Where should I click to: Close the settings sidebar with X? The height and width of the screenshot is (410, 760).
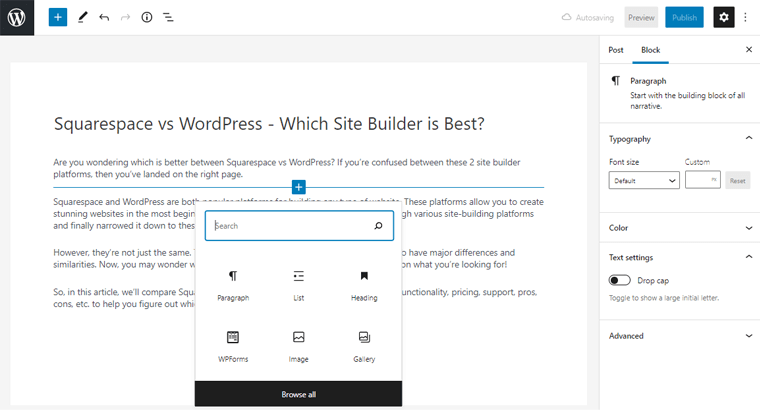point(749,49)
